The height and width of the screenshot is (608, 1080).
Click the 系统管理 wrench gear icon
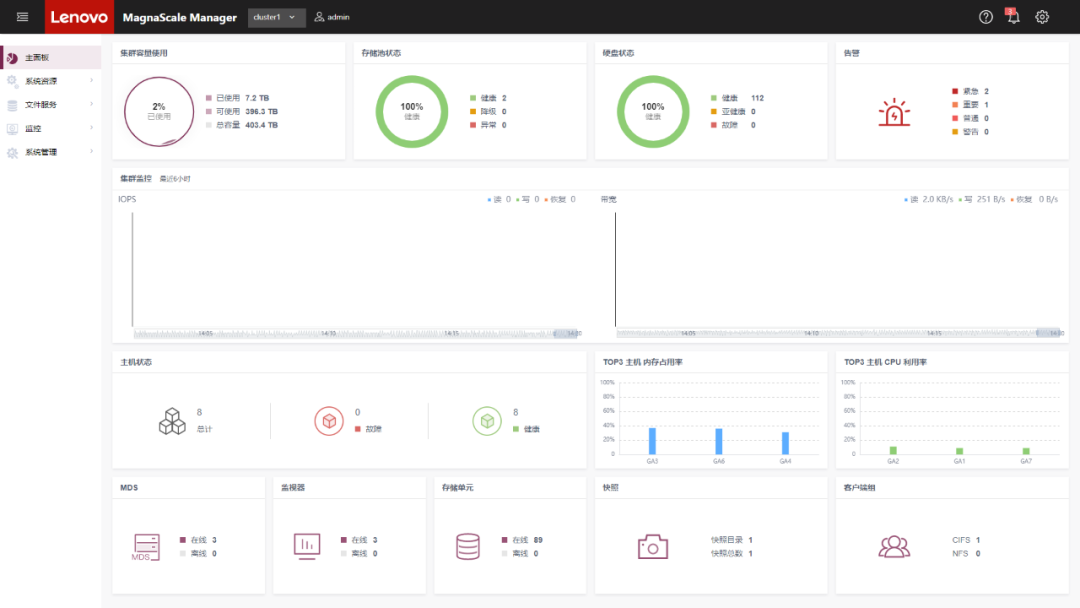coord(12,152)
